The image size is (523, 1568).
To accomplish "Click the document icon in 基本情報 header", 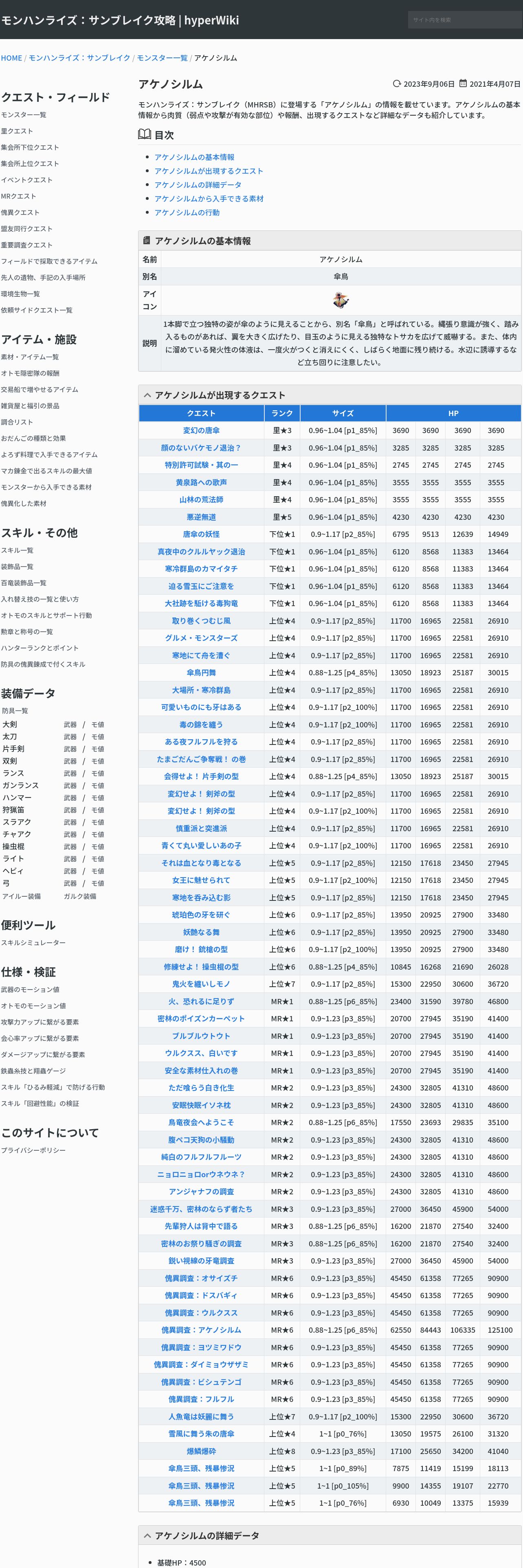I will tap(147, 241).
